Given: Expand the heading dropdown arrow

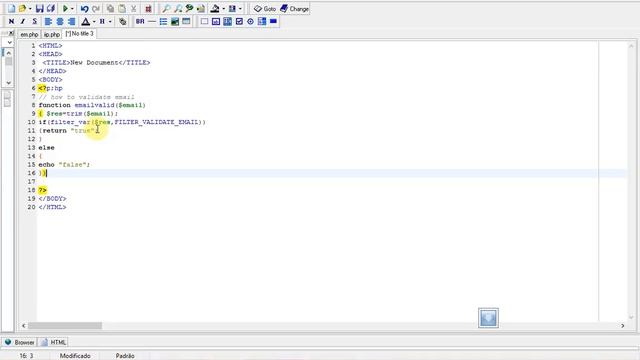Looking at the screenshot, I should [x=110, y=21].
